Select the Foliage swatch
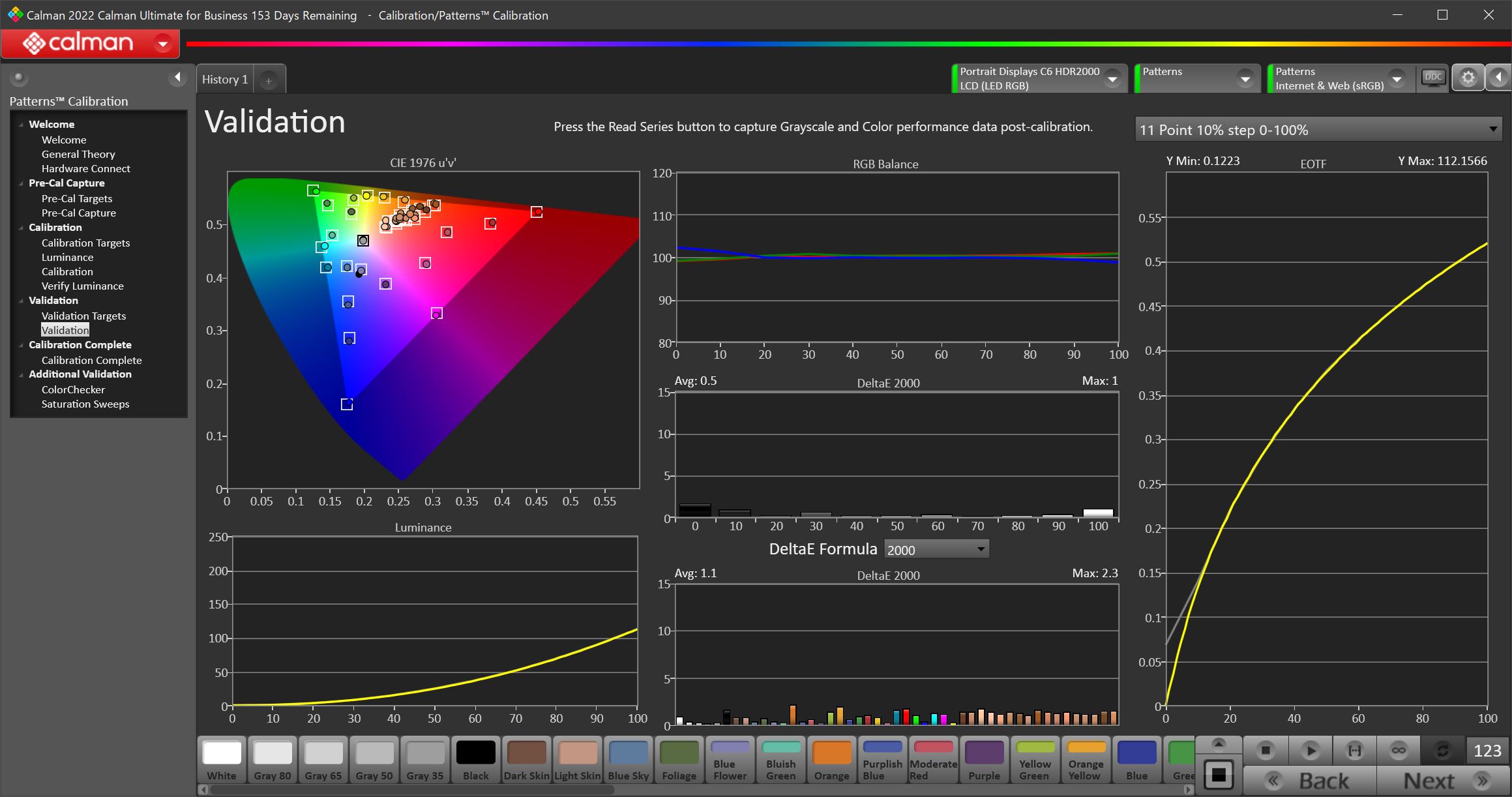The image size is (1512, 797). [x=679, y=760]
